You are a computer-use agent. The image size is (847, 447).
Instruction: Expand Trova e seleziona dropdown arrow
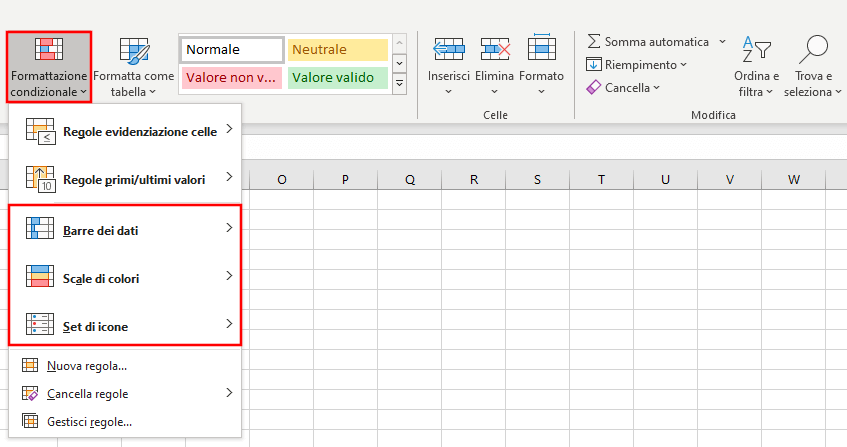pos(838,92)
